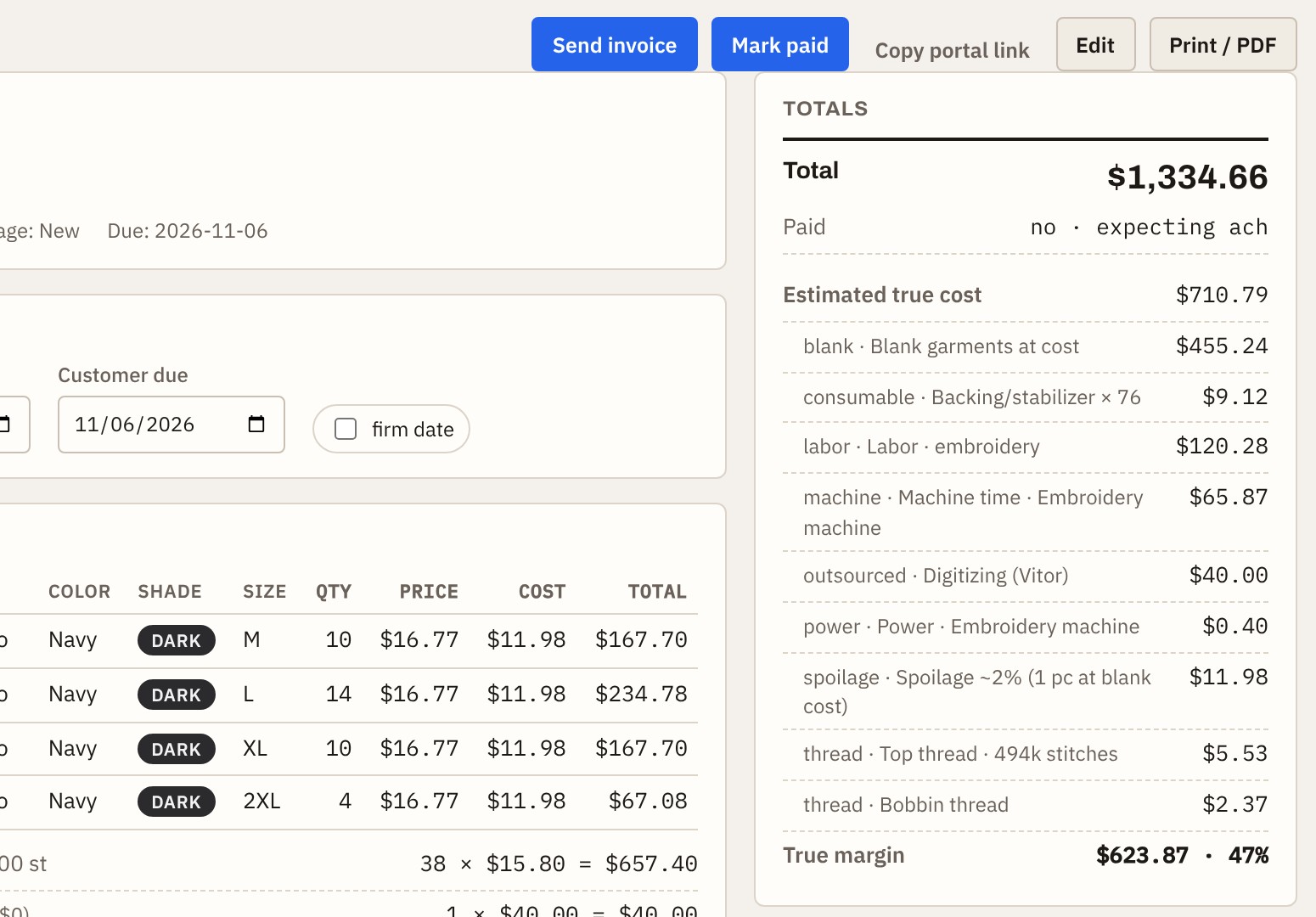This screenshot has width=1316, height=917.
Task: Toggle the firm date checkbox
Action: (x=346, y=429)
